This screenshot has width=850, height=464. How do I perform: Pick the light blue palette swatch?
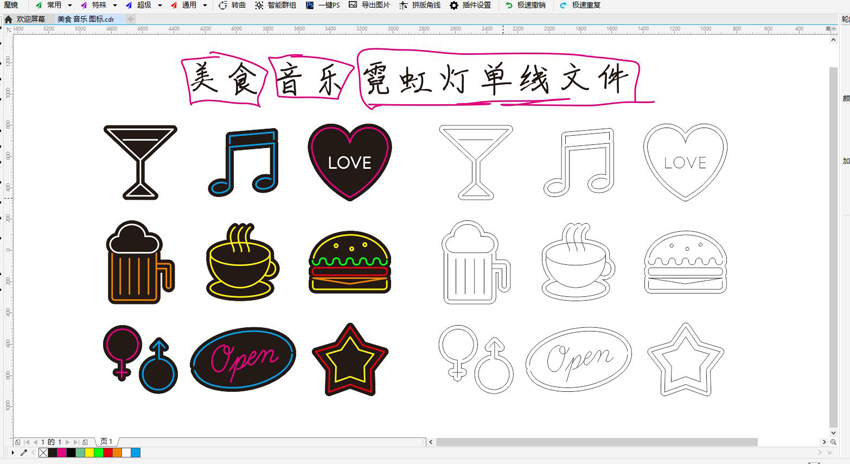136,453
